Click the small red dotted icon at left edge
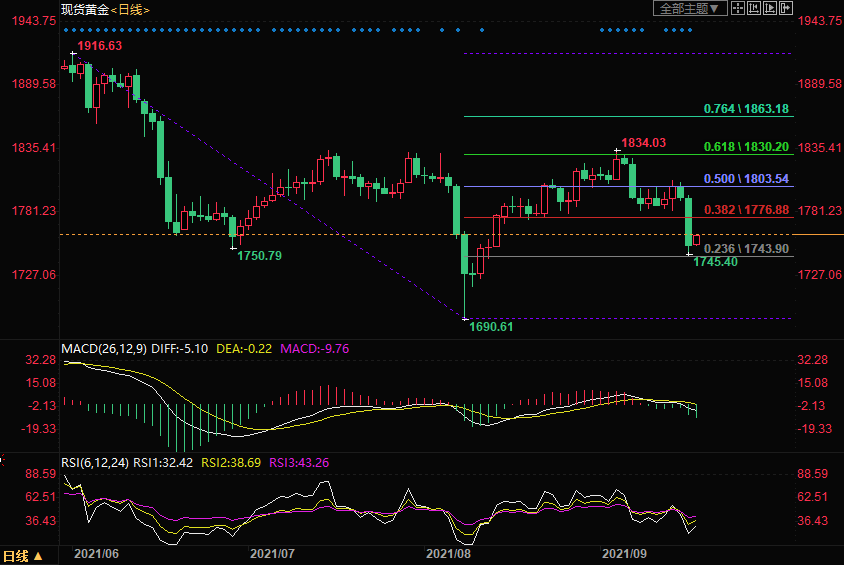The image size is (844, 565). (3, 461)
